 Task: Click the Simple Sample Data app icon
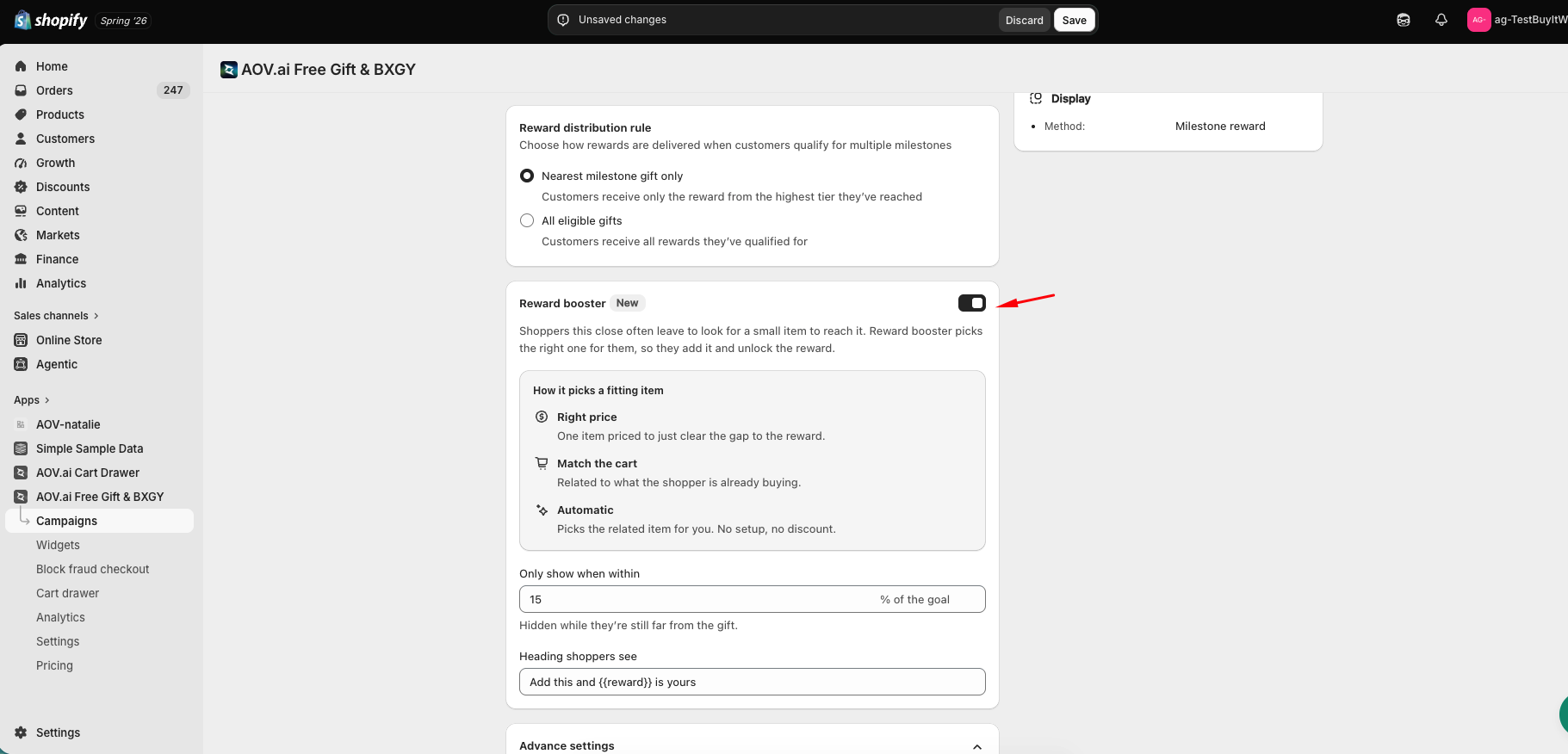[21, 448]
